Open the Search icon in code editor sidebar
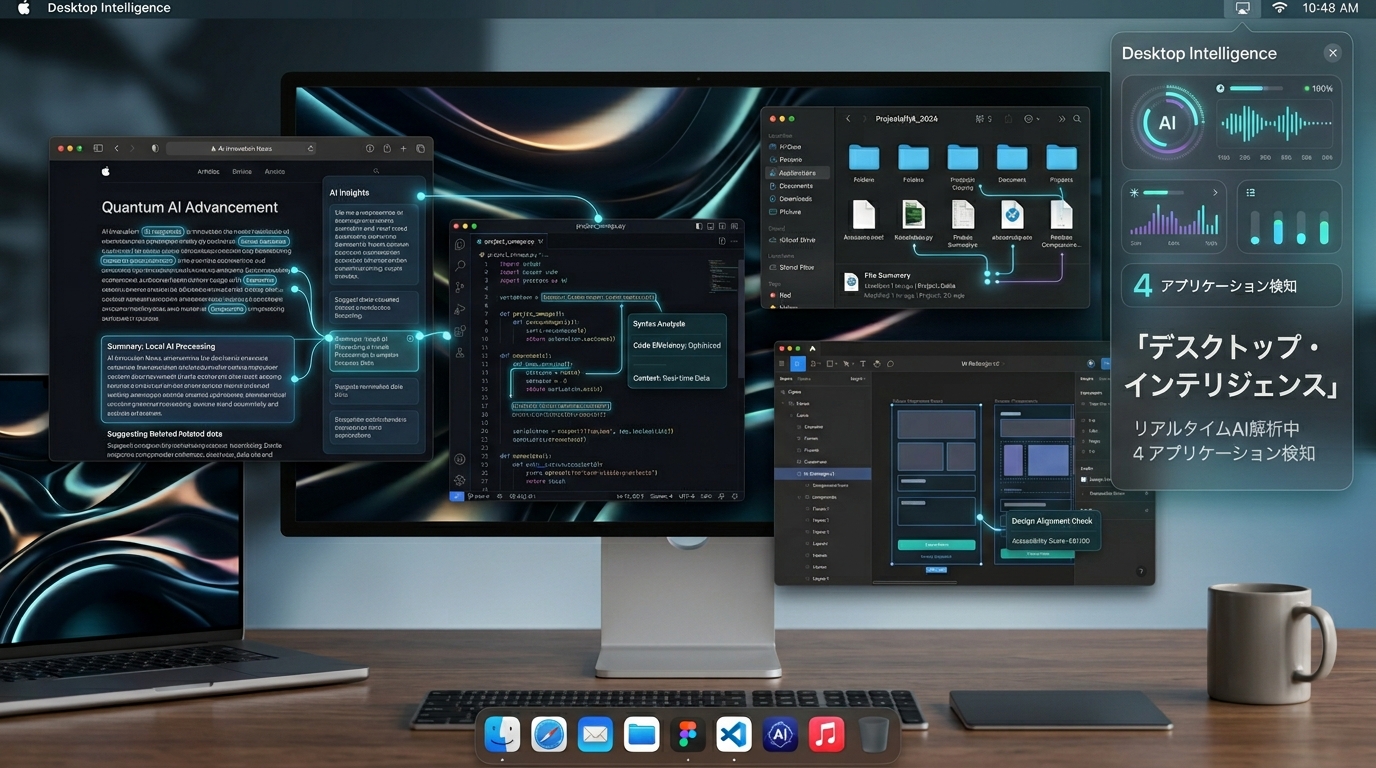Screen dimensions: 1376x768 pos(460,266)
